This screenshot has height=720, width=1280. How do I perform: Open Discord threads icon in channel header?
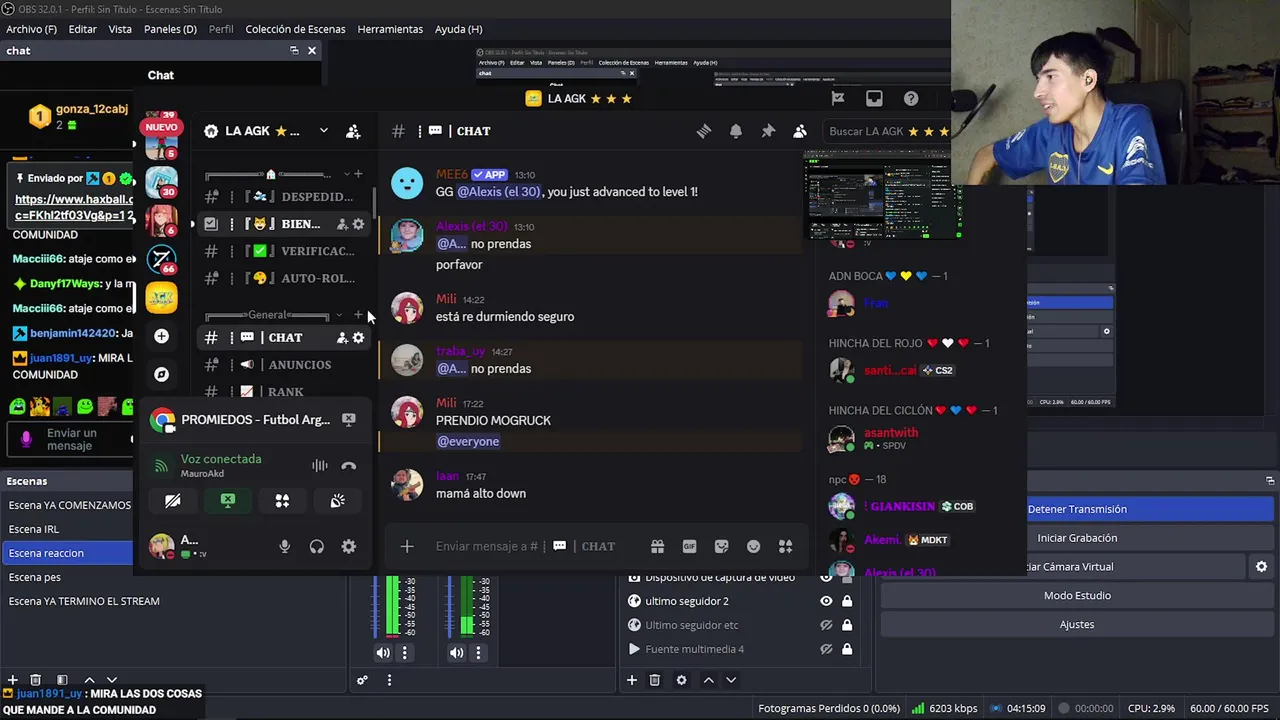pos(704,131)
